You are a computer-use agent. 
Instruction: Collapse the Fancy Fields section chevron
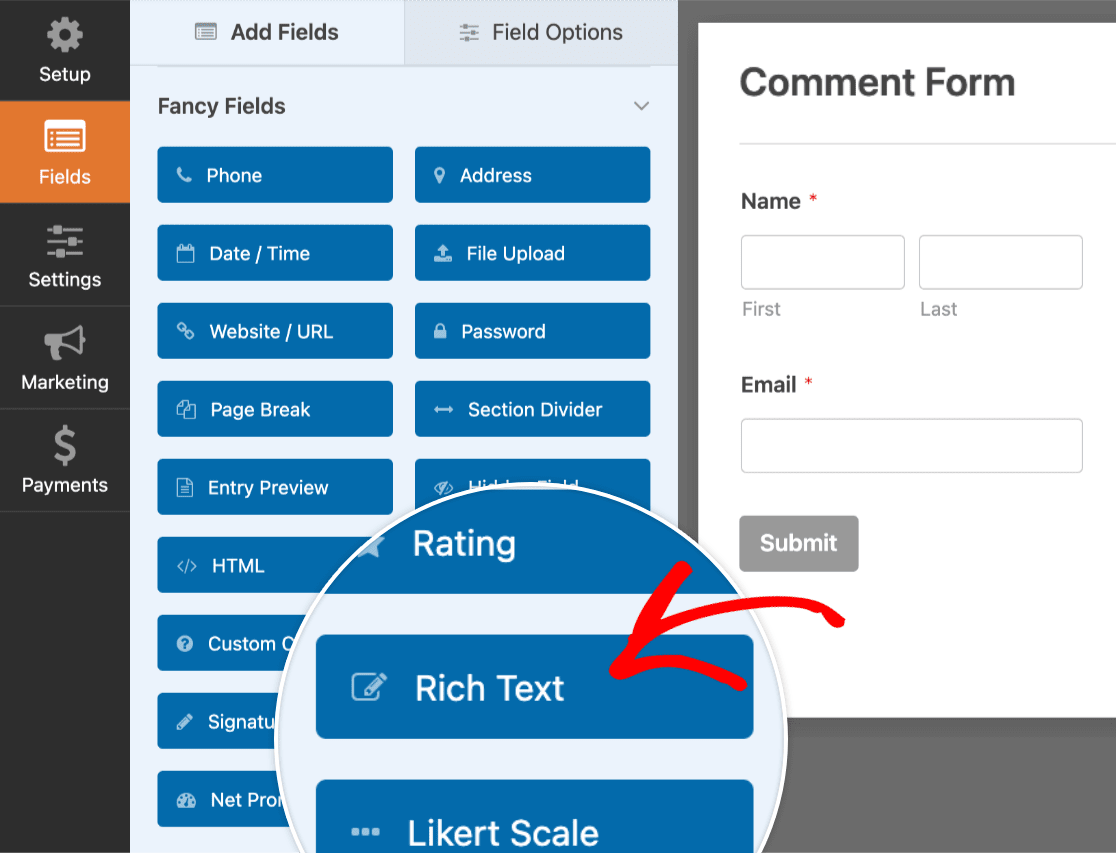642,106
